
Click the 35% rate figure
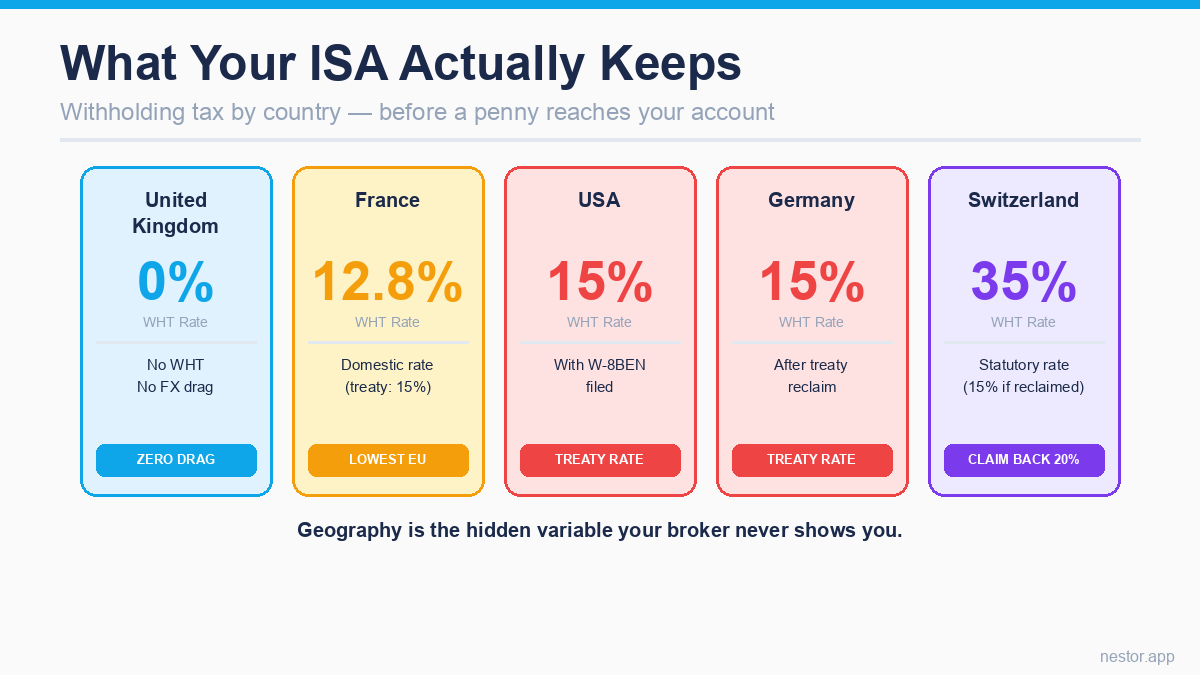(x=1024, y=281)
